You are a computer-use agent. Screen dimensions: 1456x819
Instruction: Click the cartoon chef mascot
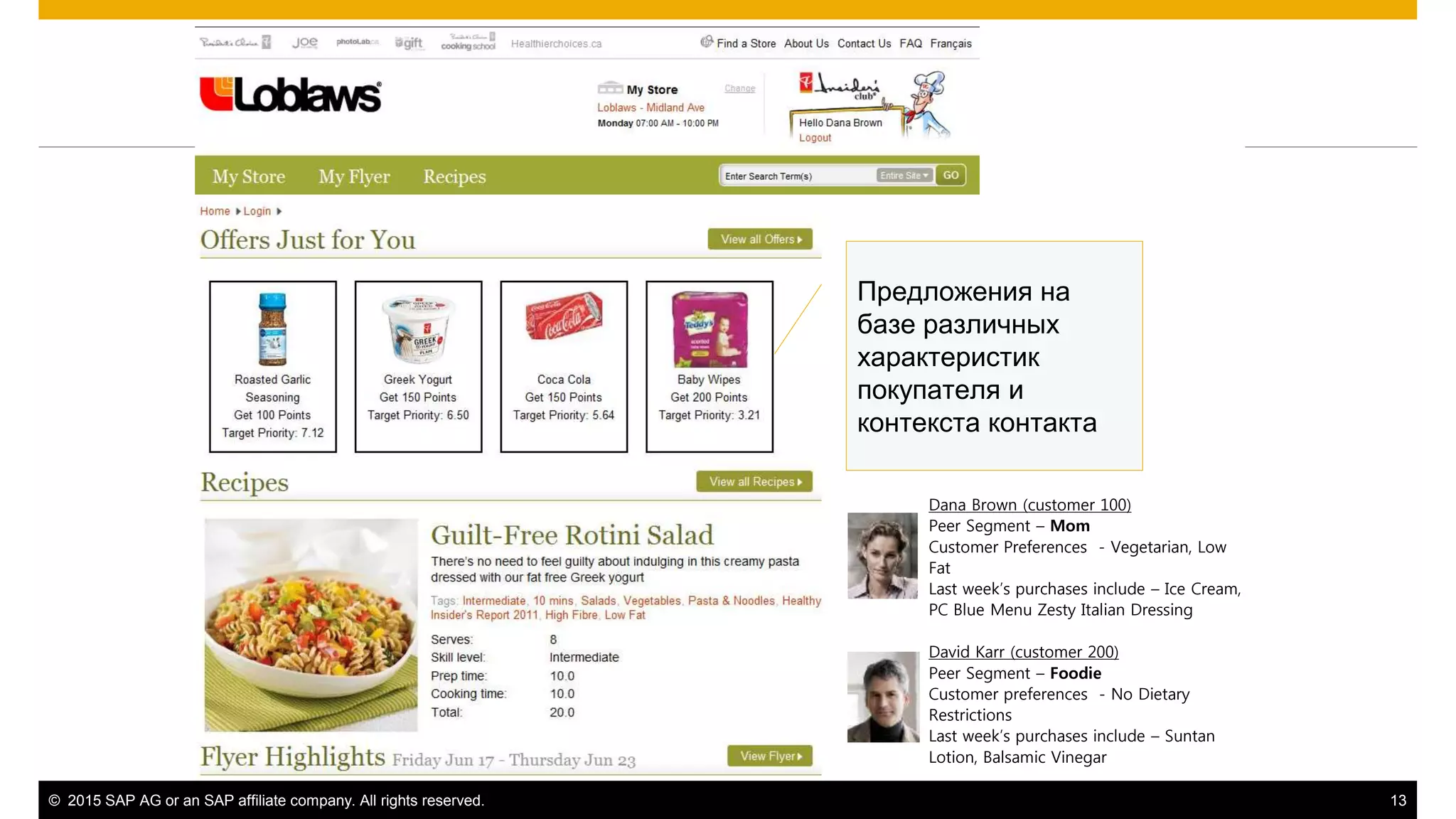tap(928, 103)
